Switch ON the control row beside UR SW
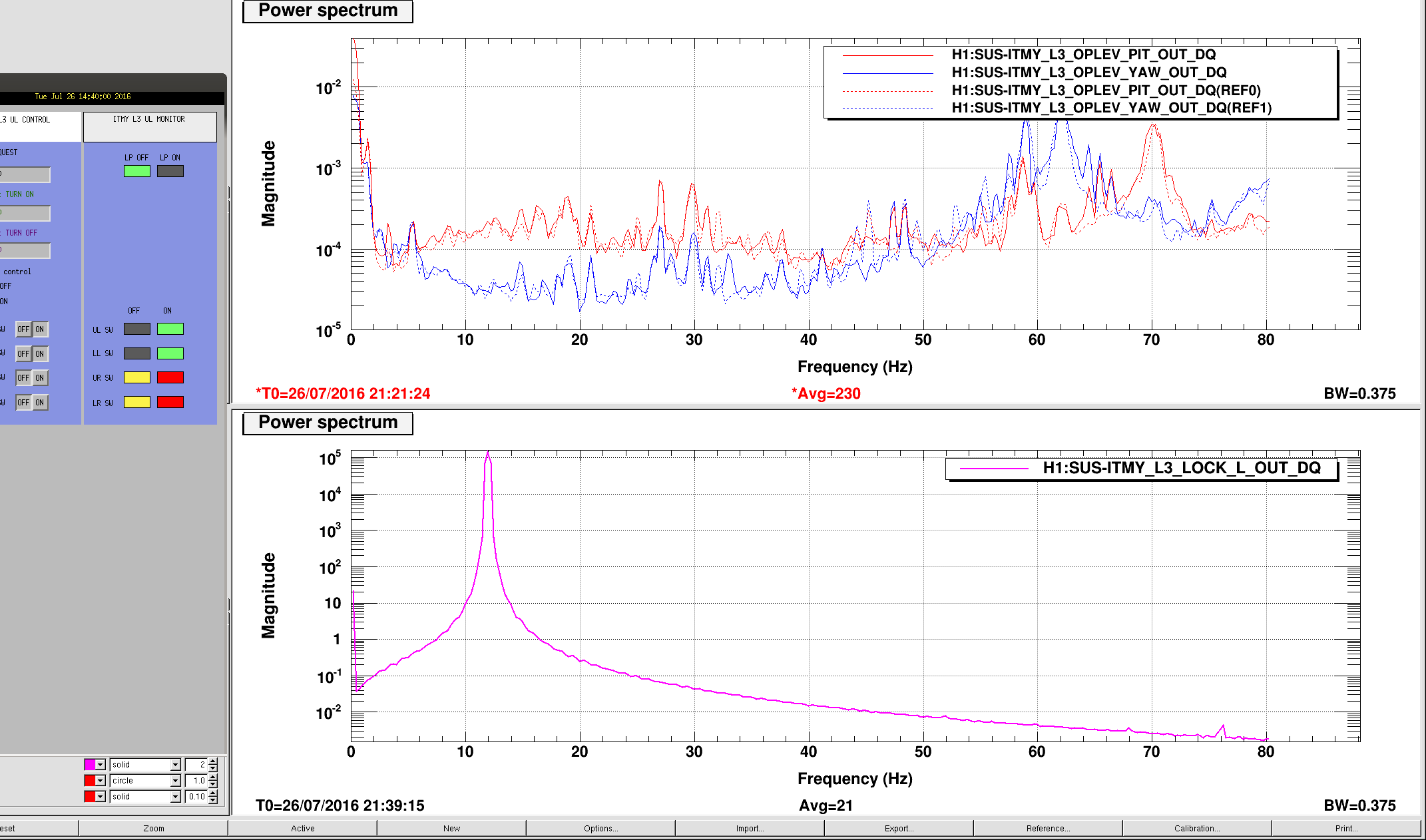This screenshot has height=840, width=1426. click(40, 378)
